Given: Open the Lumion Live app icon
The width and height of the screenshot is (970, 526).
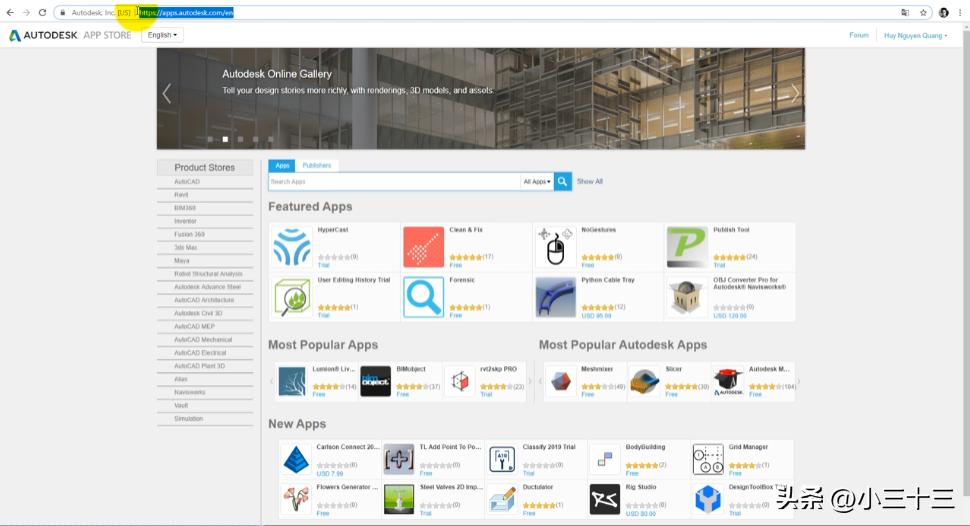Looking at the screenshot, I should [x=292, y=381].
